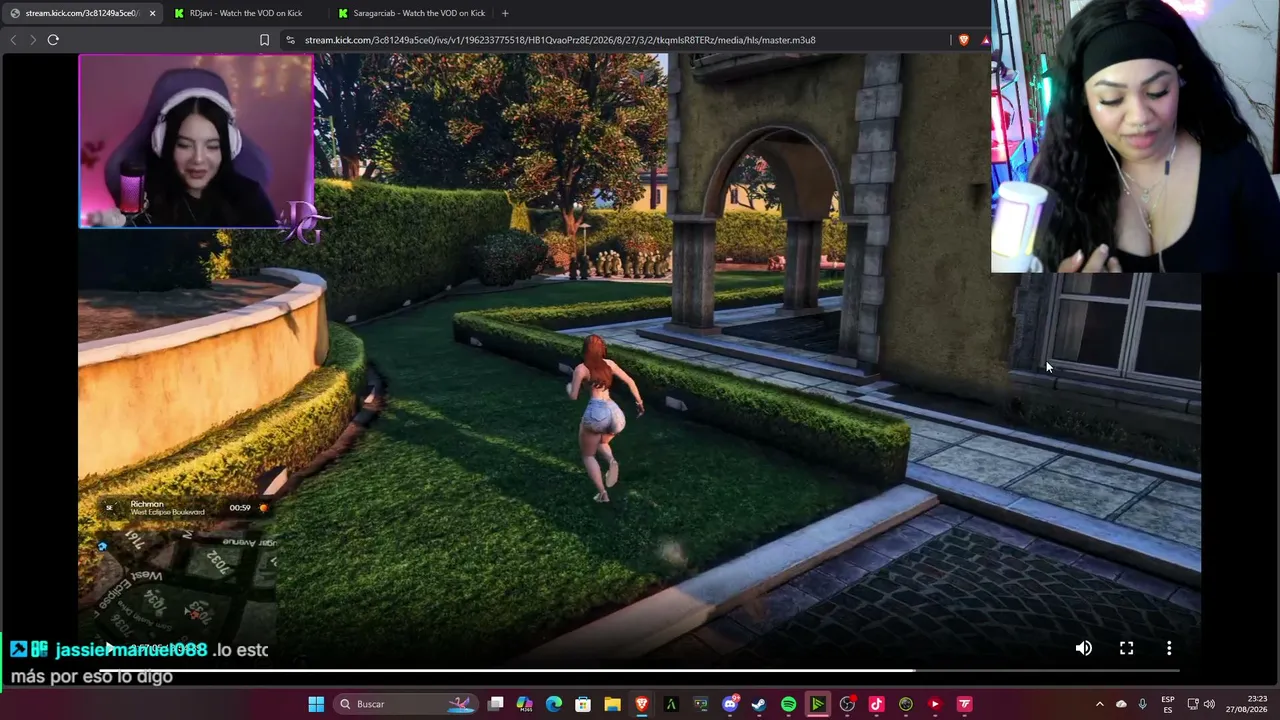Launch Microsoft 365 Copilot from taskbar
Screen dimensions: 1280x720
tap(525, 704)
